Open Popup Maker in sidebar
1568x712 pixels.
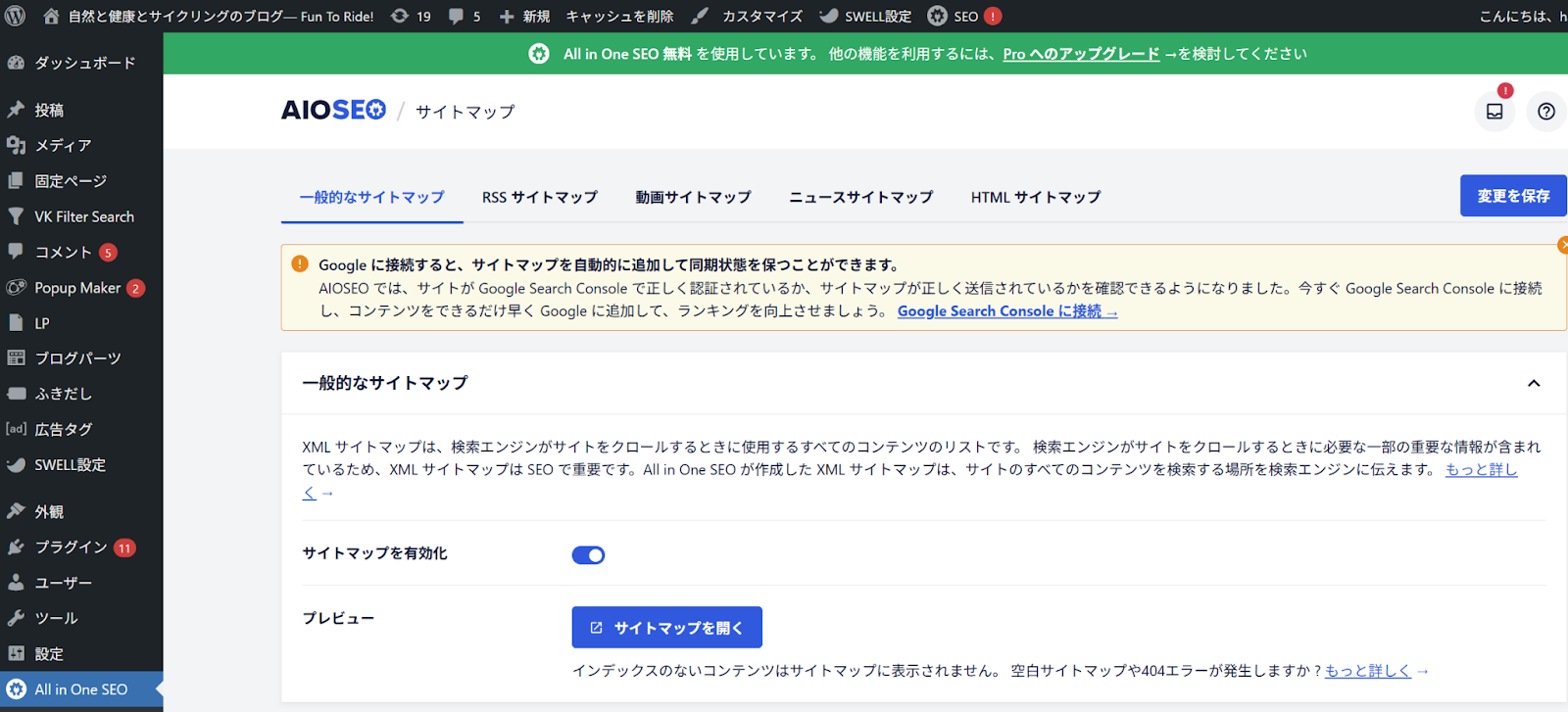click(81, 288)
